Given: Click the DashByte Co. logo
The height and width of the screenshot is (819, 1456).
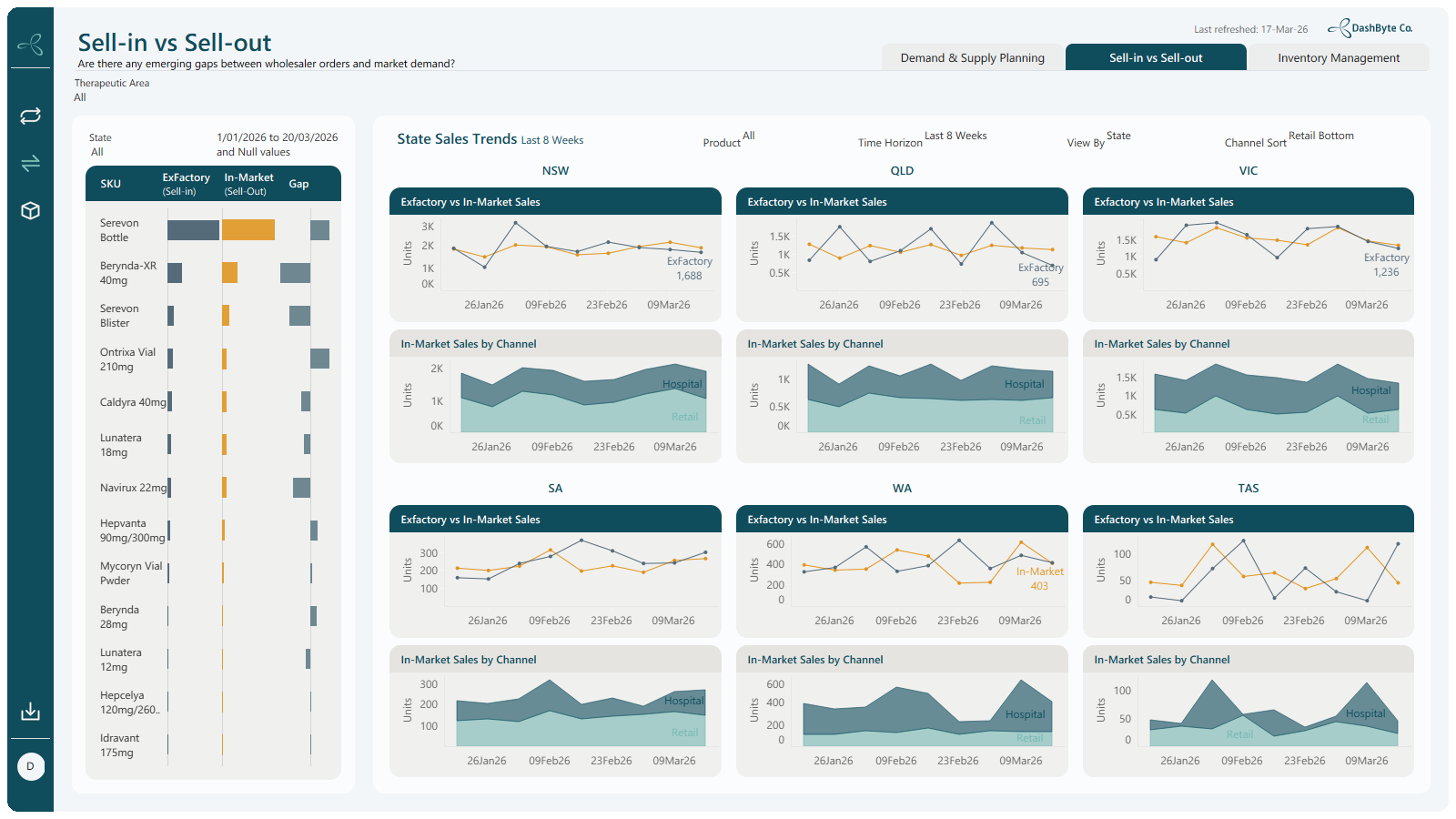Looking at the screenshot, I should point(1370,28).
